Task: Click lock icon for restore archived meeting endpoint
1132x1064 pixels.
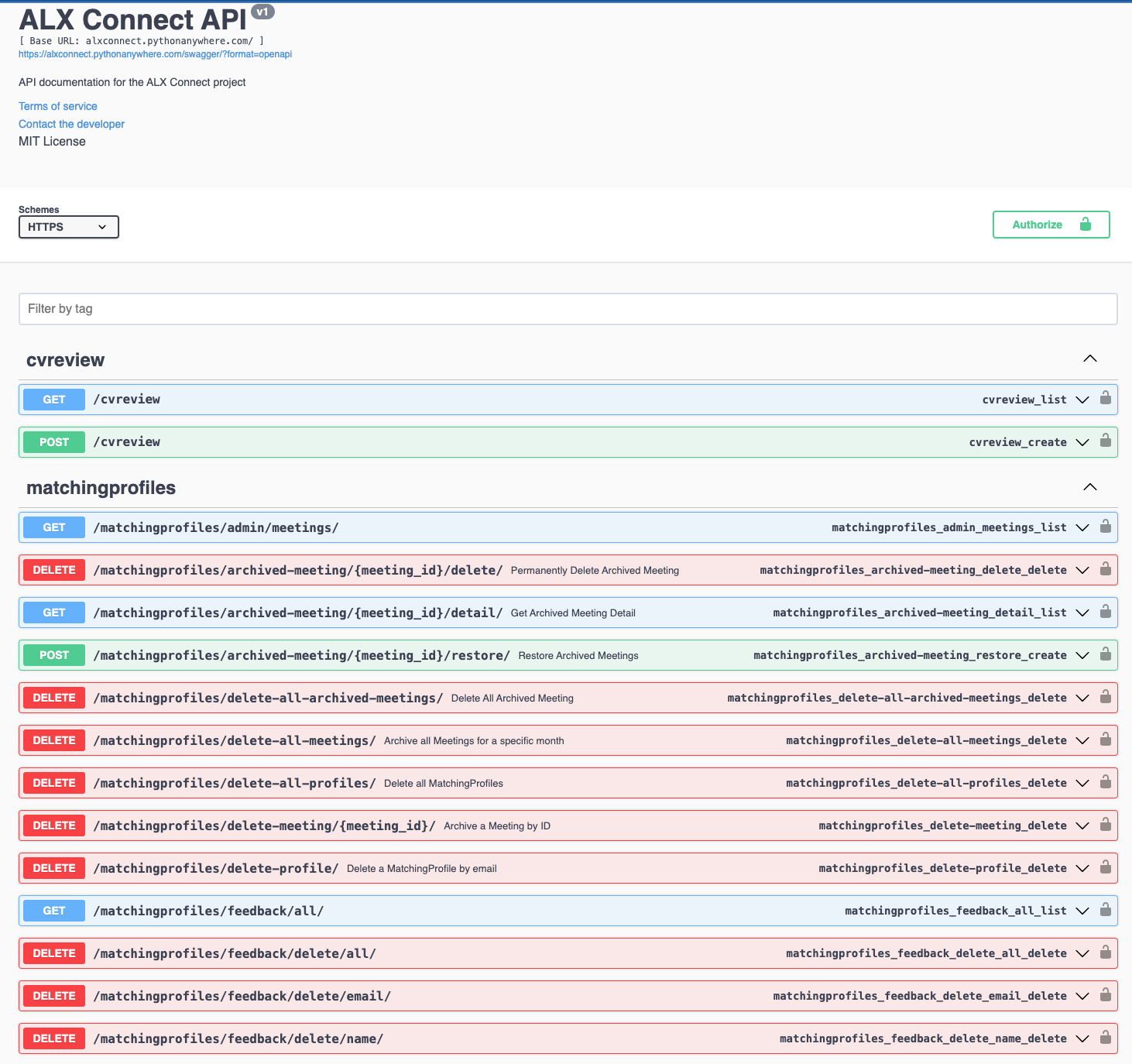Action: [1106, 654]
